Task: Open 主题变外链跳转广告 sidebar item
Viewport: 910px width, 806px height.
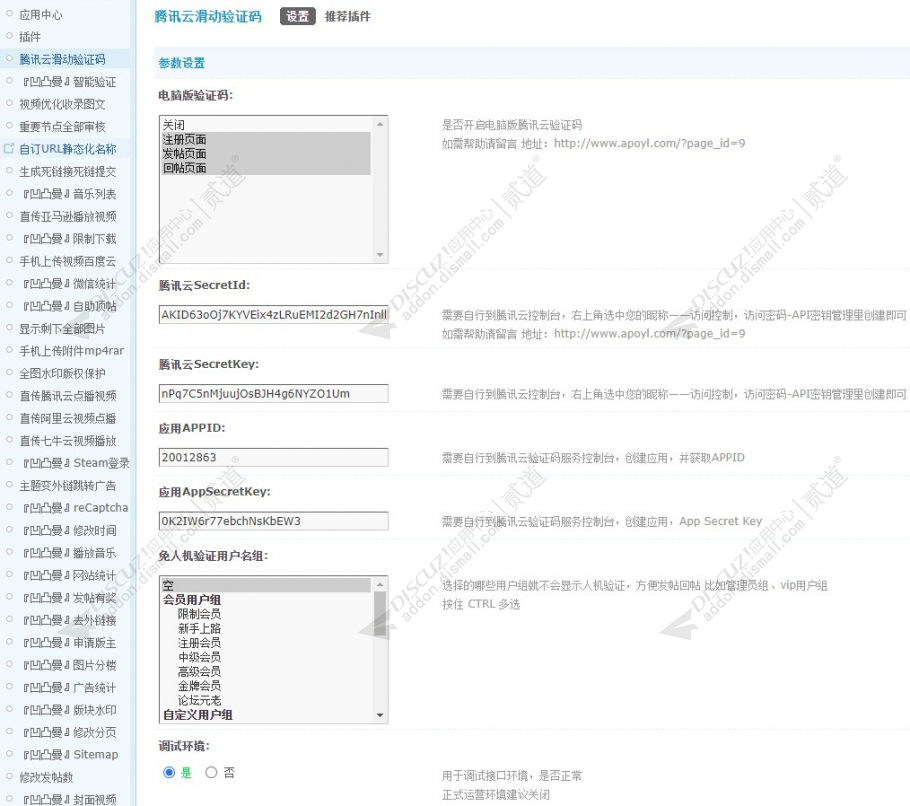Action: (x=68, y=486)
